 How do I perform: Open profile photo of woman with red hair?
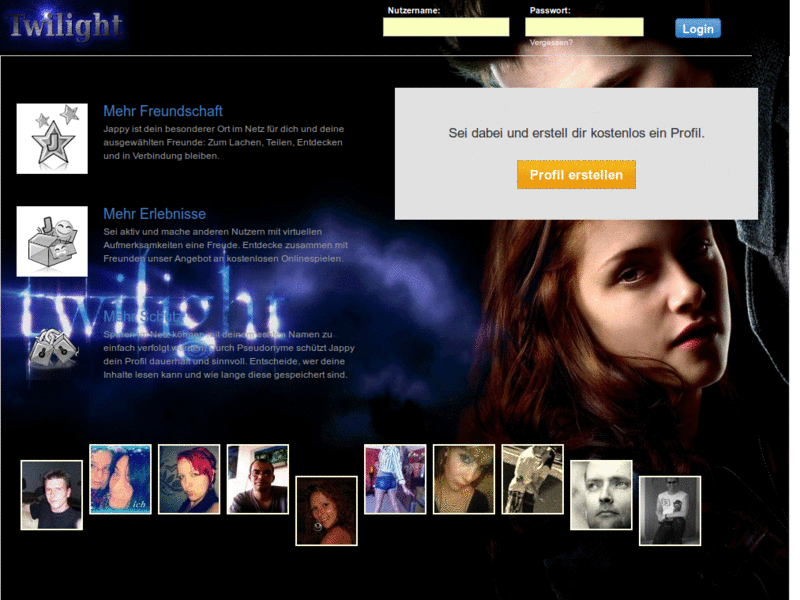[189, 479]
